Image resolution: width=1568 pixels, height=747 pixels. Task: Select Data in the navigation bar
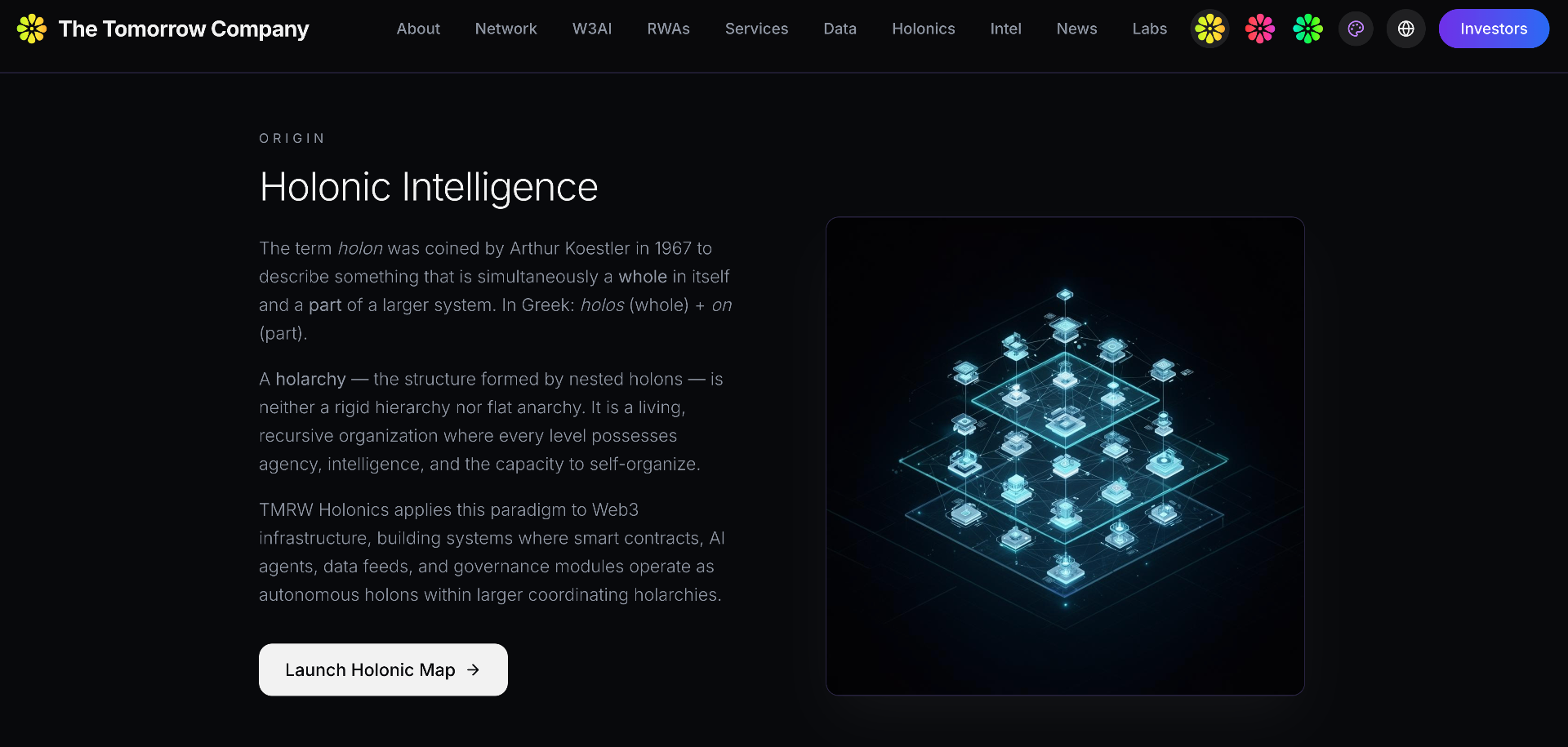[840, 29]
